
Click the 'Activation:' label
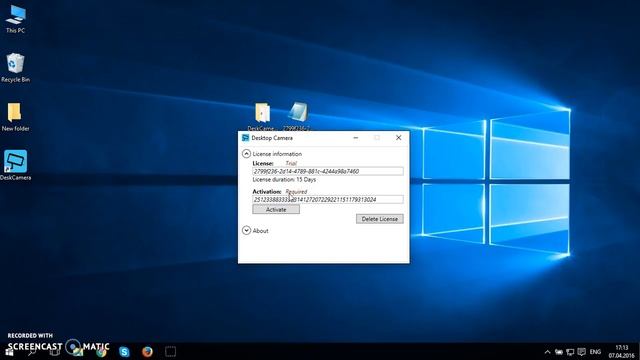pos(267,191)
